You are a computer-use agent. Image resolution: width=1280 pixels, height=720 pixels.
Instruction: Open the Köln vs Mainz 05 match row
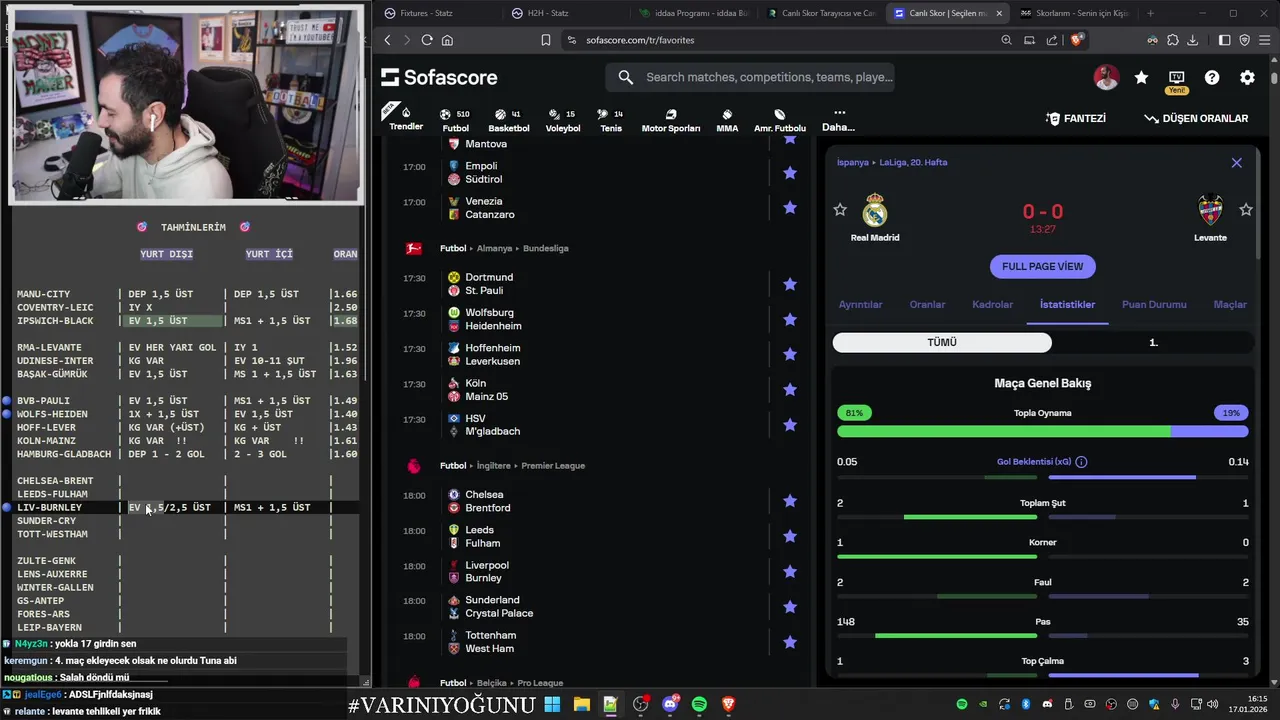pyautogui.click(x=600, y=390)
